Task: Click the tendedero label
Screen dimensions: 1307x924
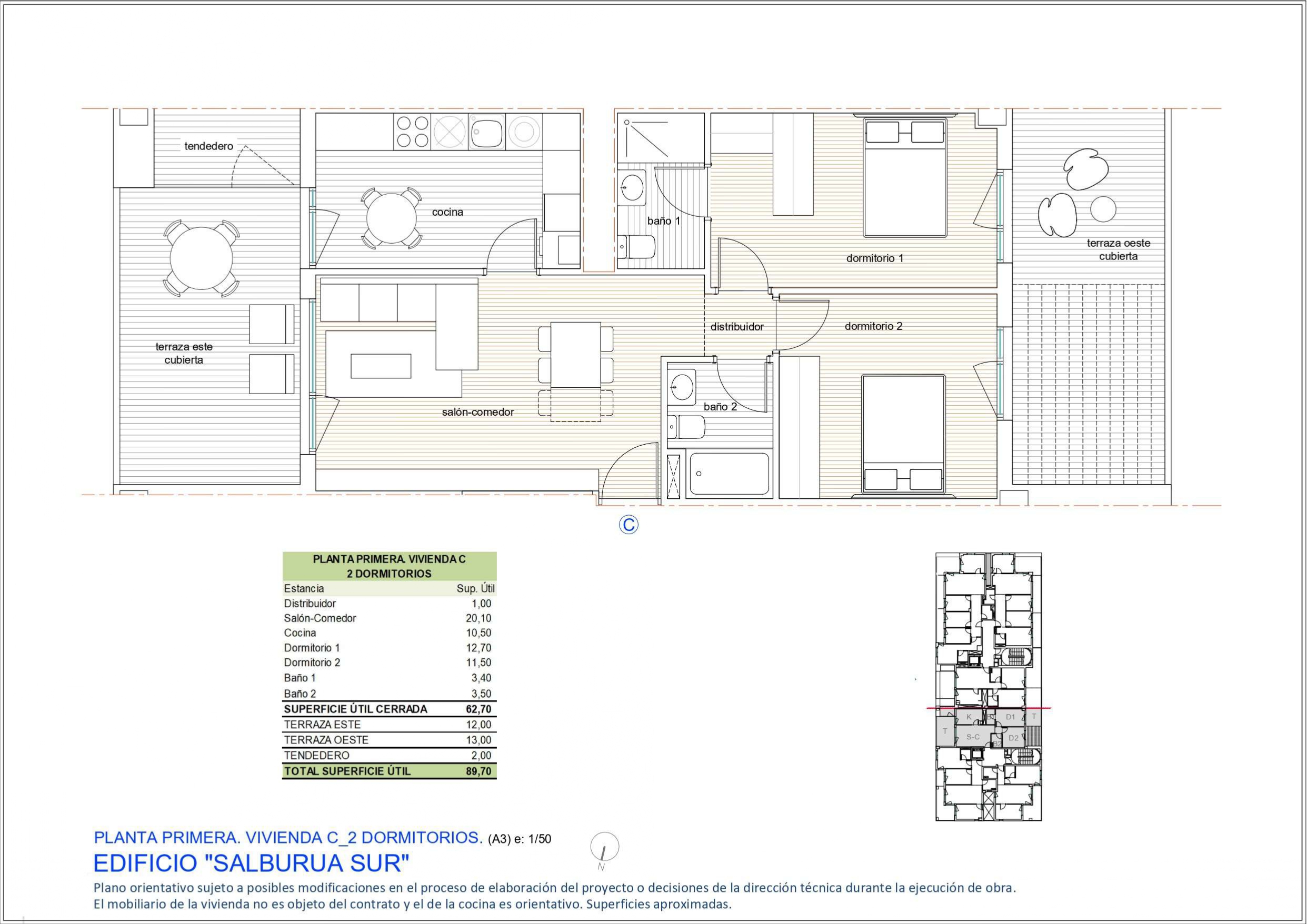Action: click(208, 146)
